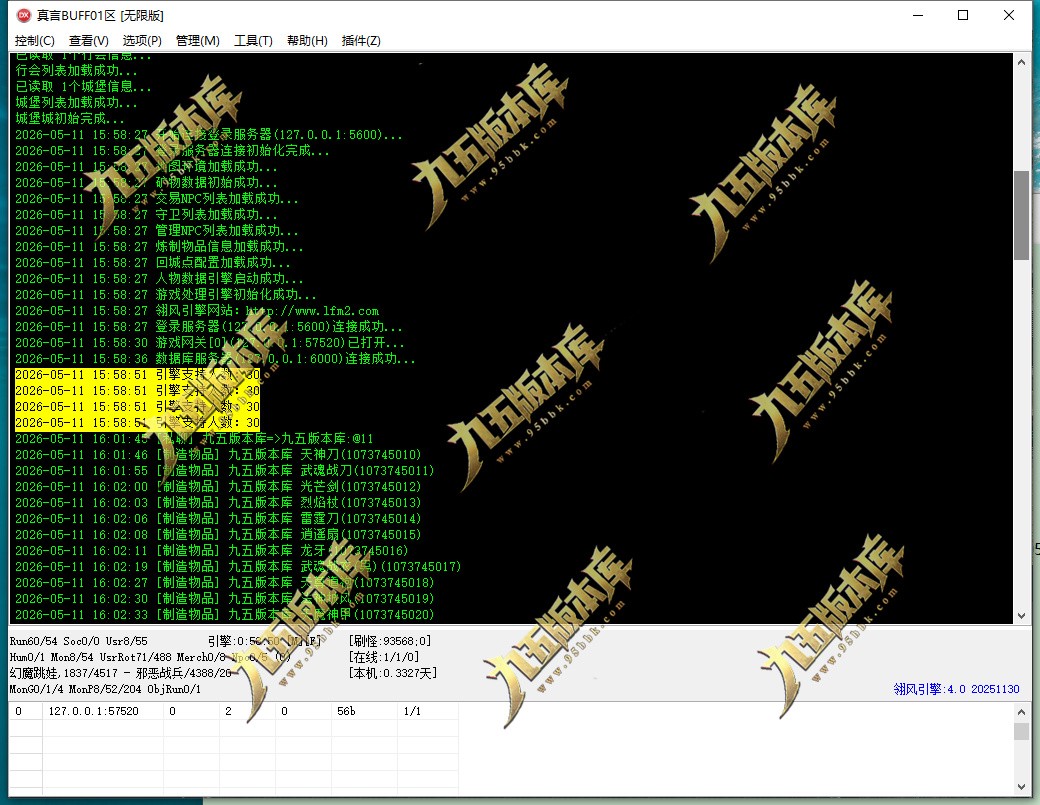Viewport: 1040px width, 805px height.
Task: Click log line 烈焰杖(1073745013)
Action: (x=218, y=503)
